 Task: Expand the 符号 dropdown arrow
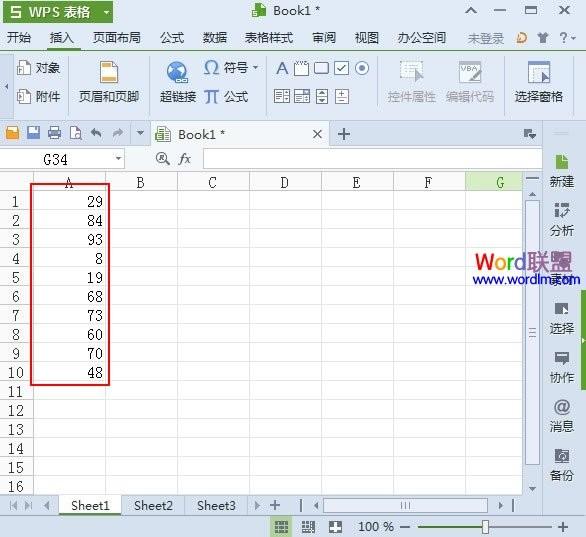[x=255, y=68]
